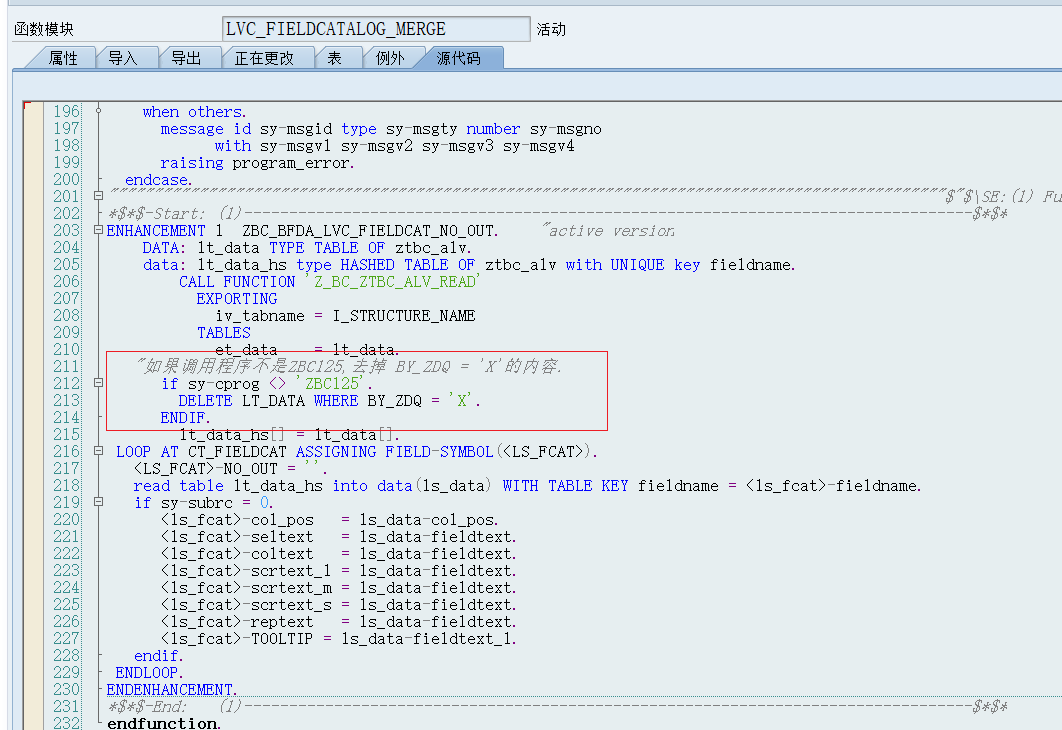Image resolution: width=1062 pixels, height=730 pixels.
Task: Click the 'when others' statement
Action: (194, 112)
